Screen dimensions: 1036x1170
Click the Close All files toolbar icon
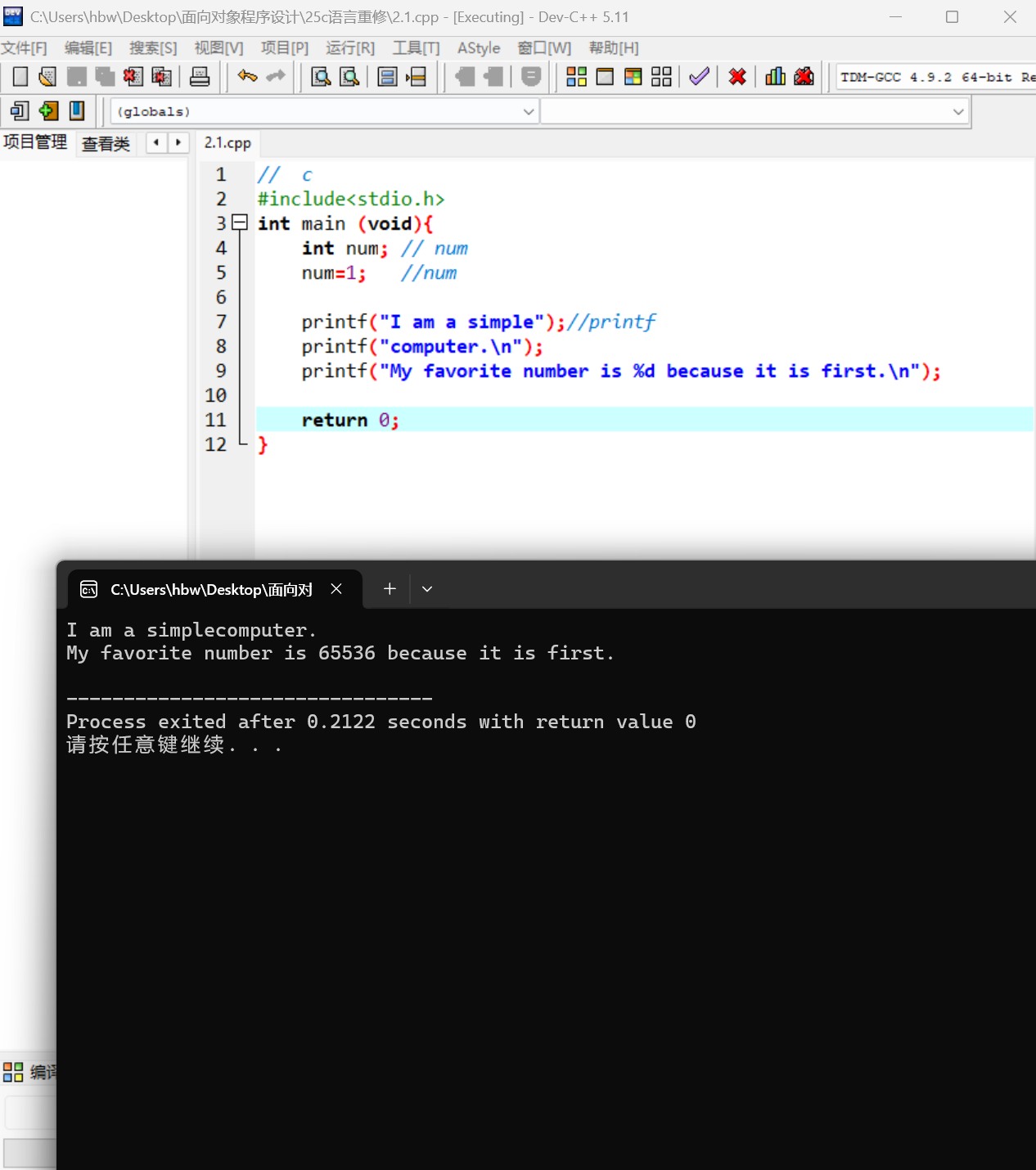[162, 77]
